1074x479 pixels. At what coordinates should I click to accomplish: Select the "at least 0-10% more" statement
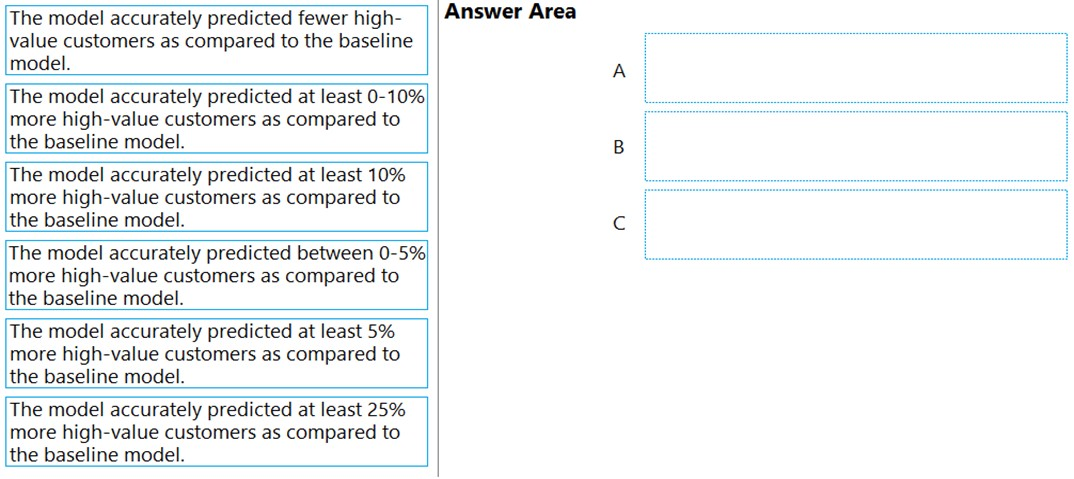tap(217, 119)
